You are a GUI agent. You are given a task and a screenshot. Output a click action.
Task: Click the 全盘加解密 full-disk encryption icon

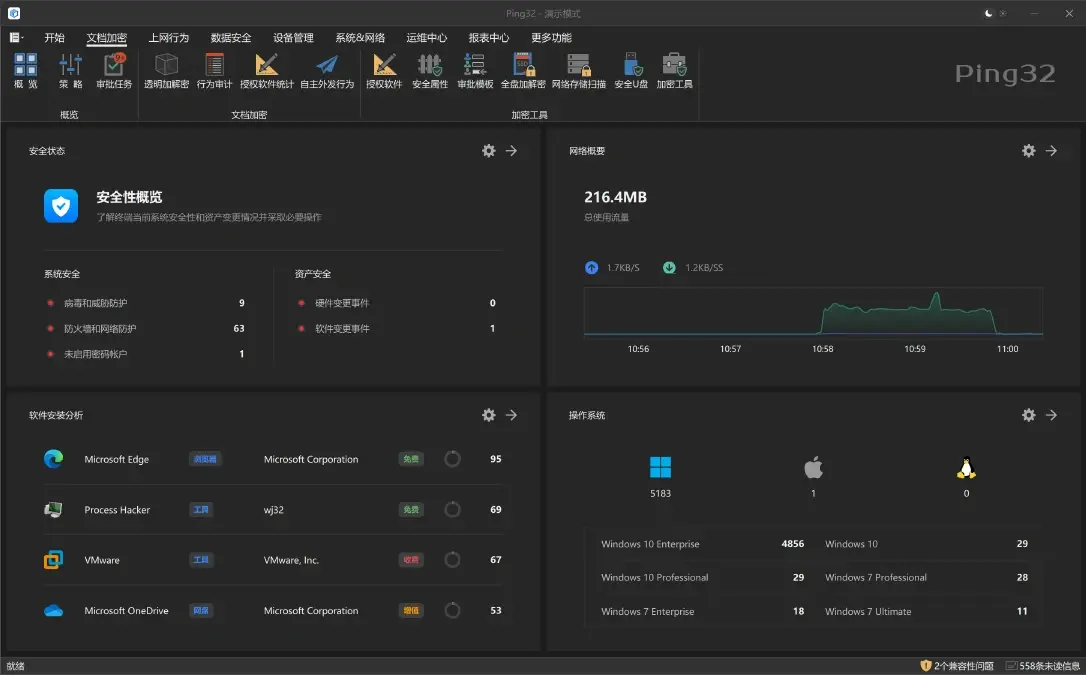pyautogui.click(x=522, y=70)
